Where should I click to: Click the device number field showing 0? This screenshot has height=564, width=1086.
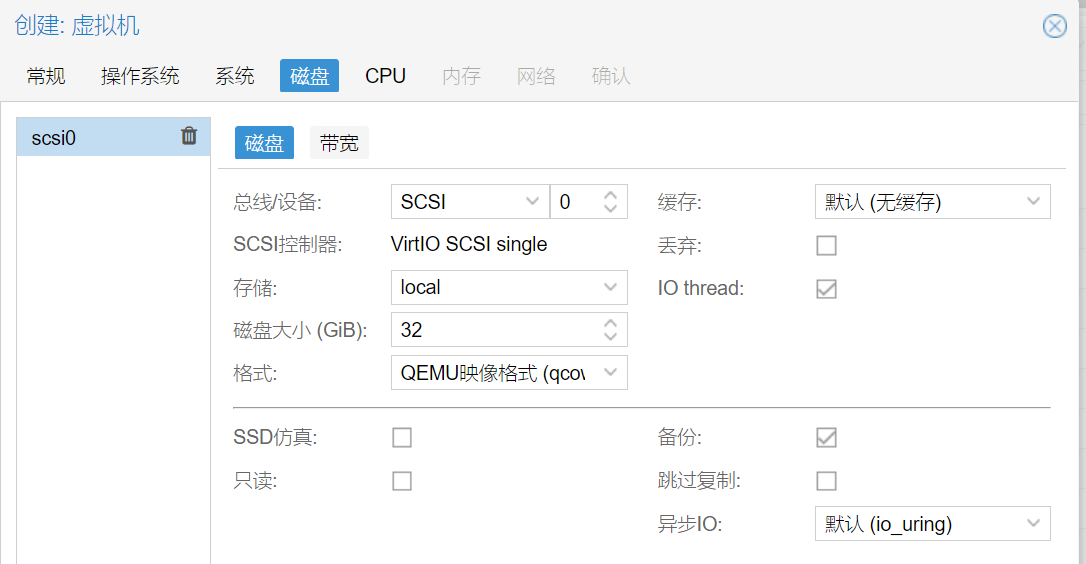589,202
